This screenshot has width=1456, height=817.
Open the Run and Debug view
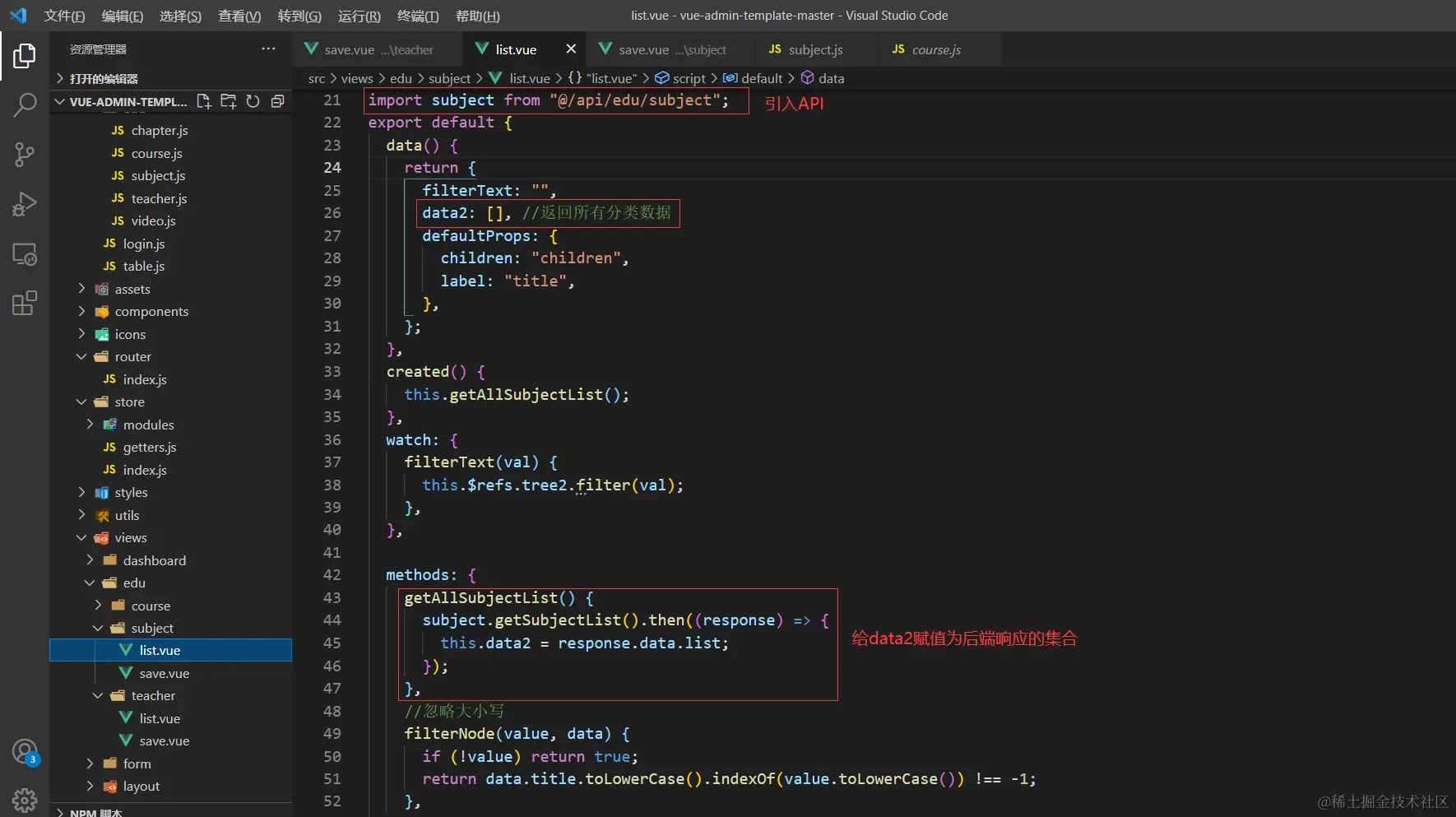pyautogui.click(x=25, y=204)
